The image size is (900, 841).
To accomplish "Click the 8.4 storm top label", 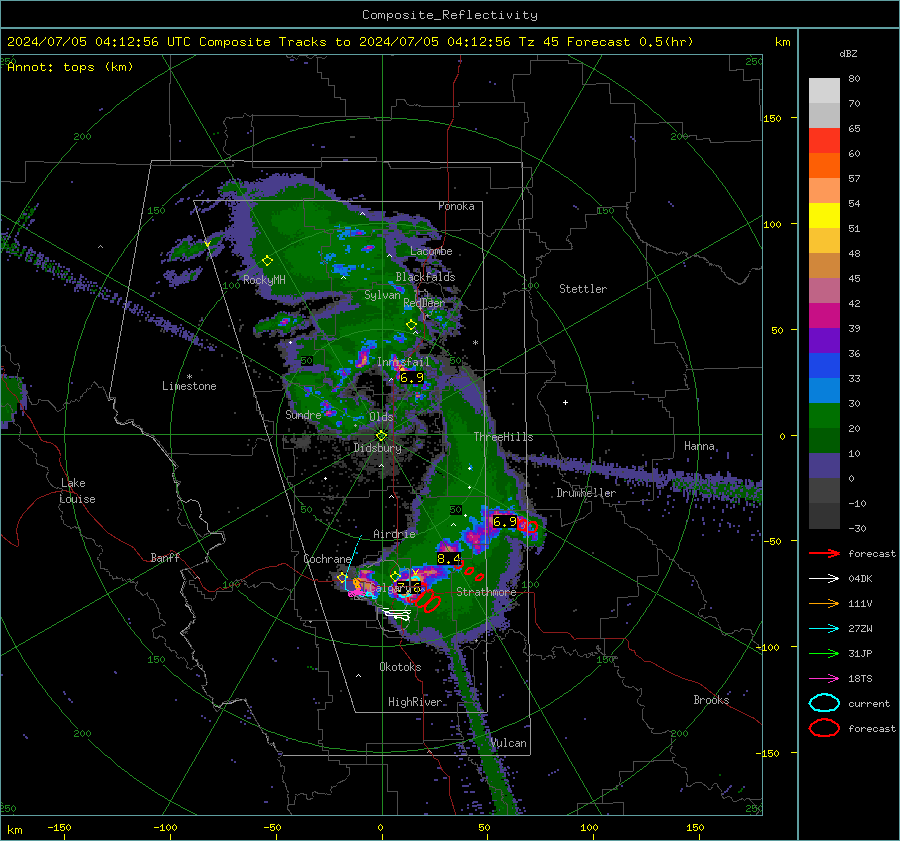I will 449,559.
